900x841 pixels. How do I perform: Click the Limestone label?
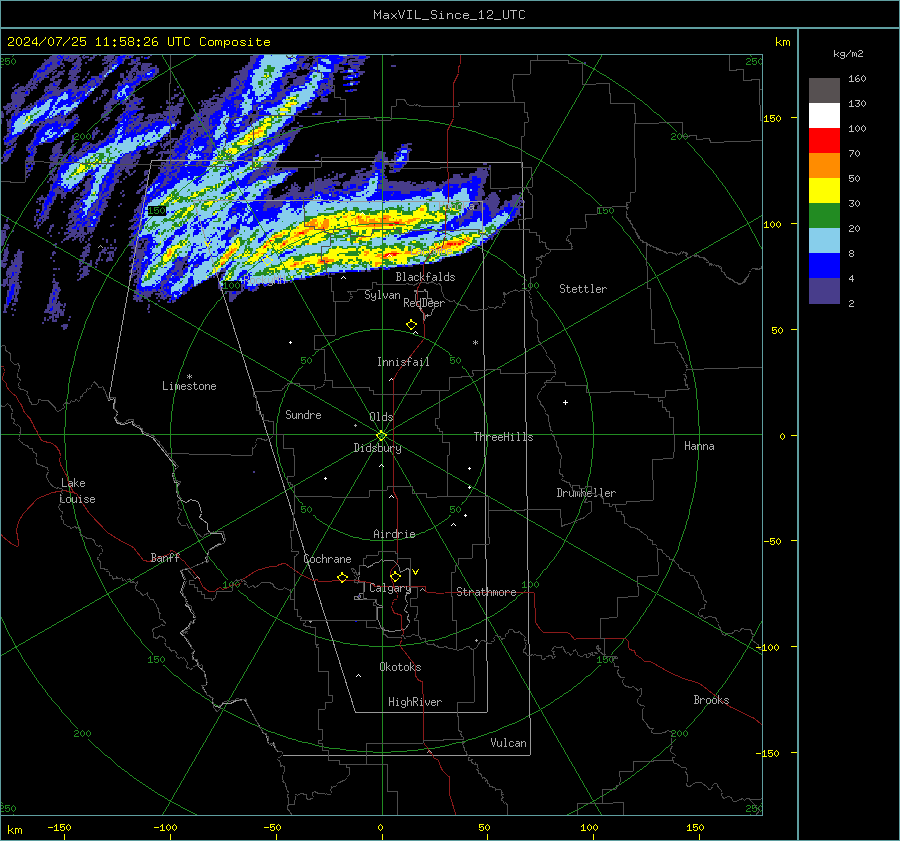pos(189,386)
